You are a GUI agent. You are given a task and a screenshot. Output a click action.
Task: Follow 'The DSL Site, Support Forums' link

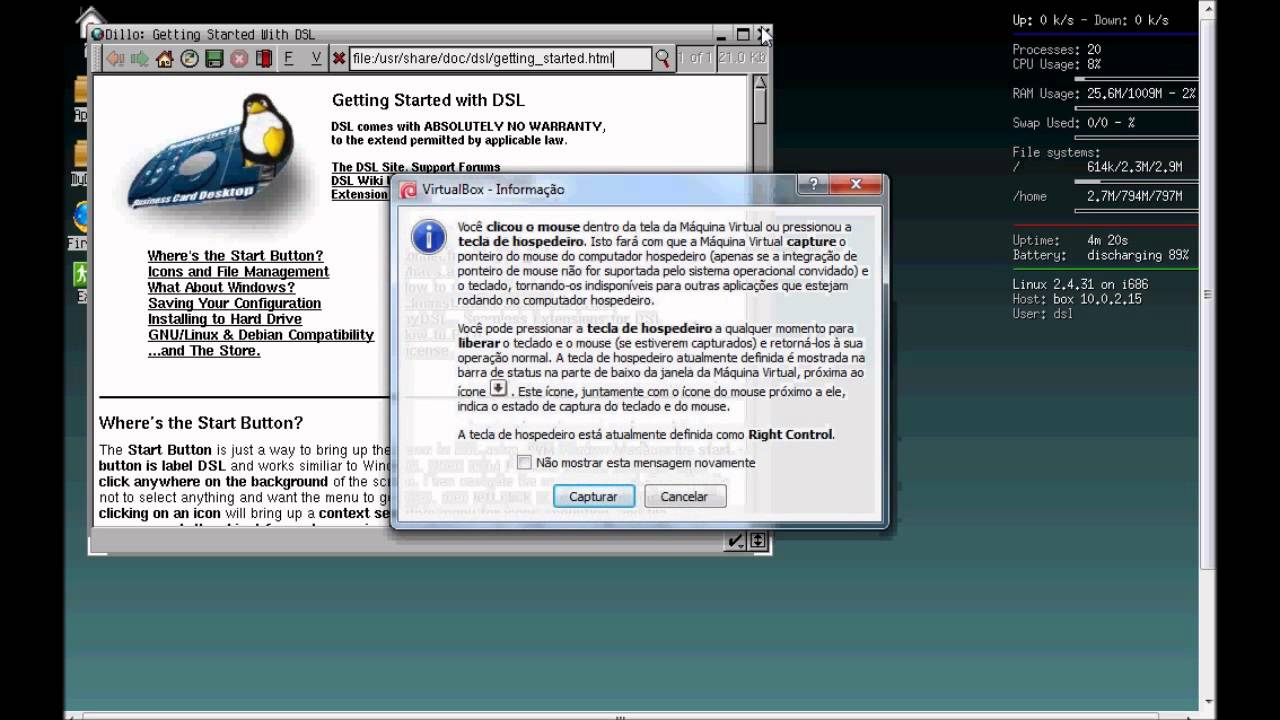[416, 167]
